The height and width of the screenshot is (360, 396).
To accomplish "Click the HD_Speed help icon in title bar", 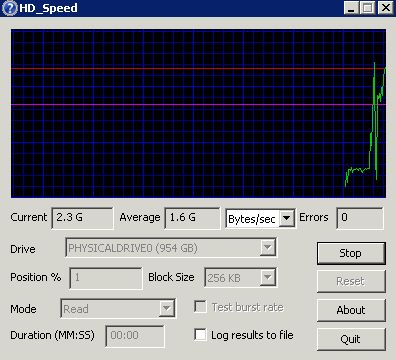I will pyautogui.click(x=9, y=8).
